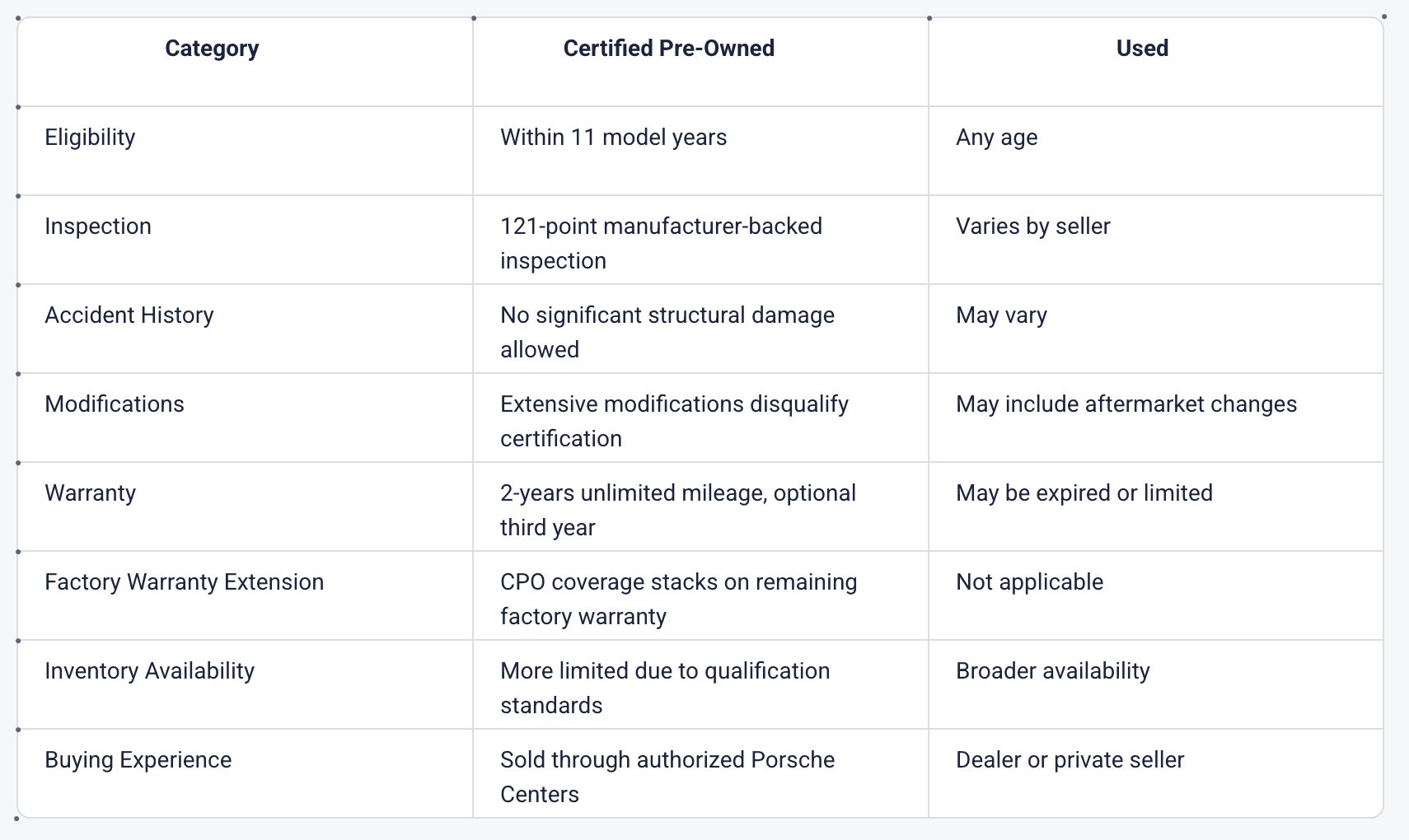Viewport: 1409px width, 840px height.
Task: Click 'No significant structural damage allowed' cell
Action: [667, 332]
